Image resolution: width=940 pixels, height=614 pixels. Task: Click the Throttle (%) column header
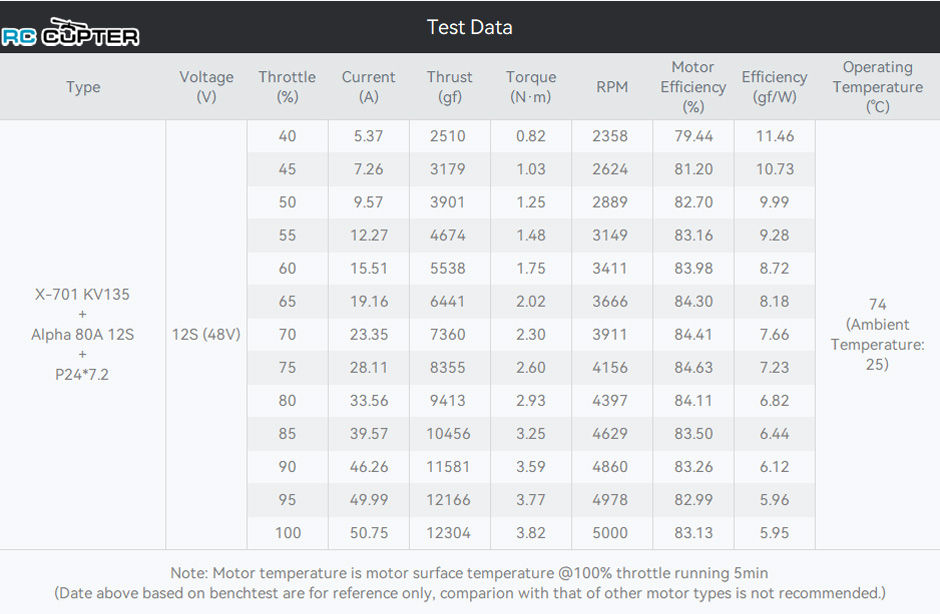pyautogui.click(x=287, y=87)
